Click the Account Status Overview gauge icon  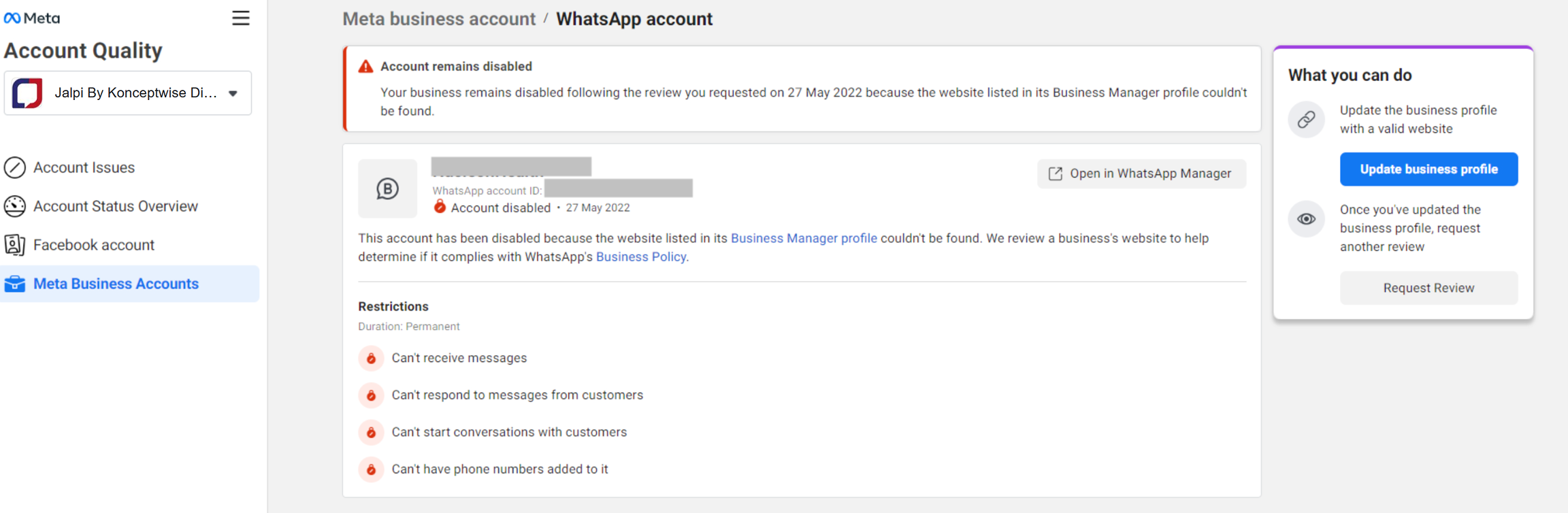15,206
